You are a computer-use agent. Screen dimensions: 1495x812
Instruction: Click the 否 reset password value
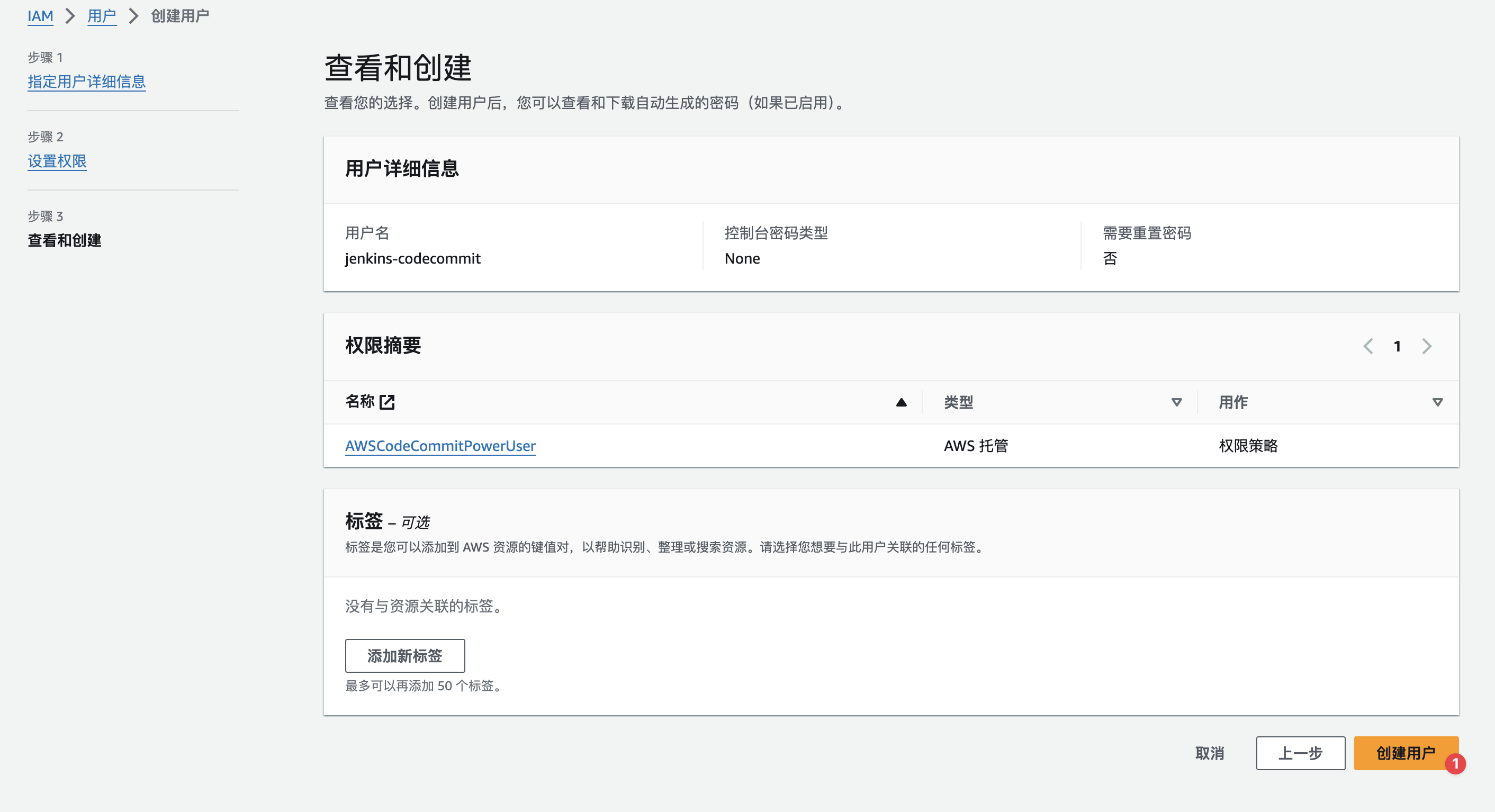pos(1110,258)
